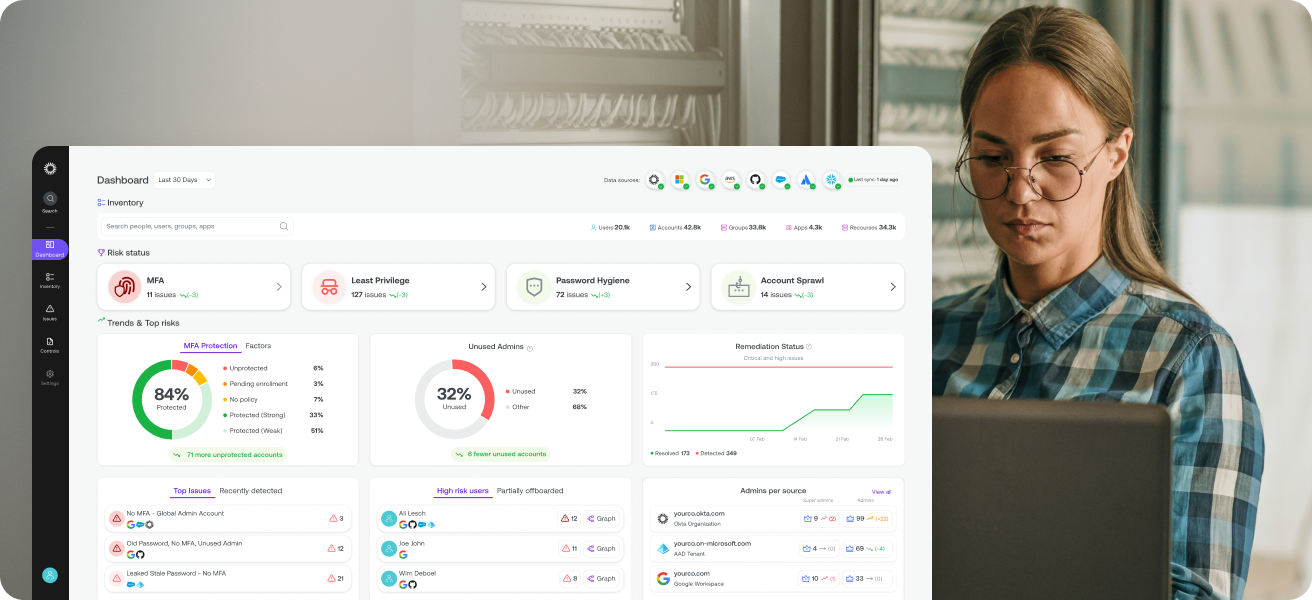The width and height of the screenshot is (1312, 600).
Task: Open the user profile avatar in the sidebar
Action: 50,575
